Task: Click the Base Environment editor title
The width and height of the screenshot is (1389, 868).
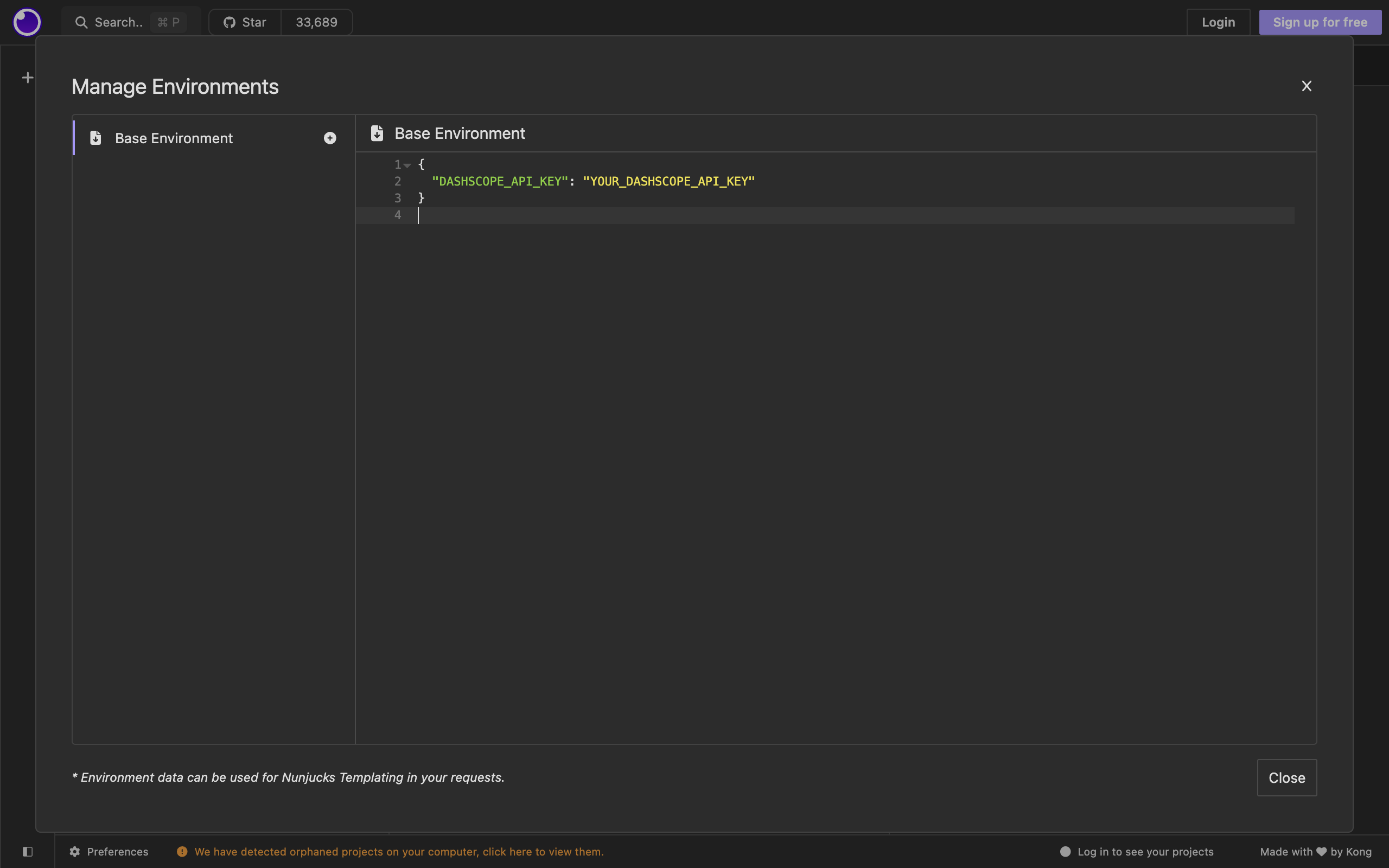Action: [460, 133]
